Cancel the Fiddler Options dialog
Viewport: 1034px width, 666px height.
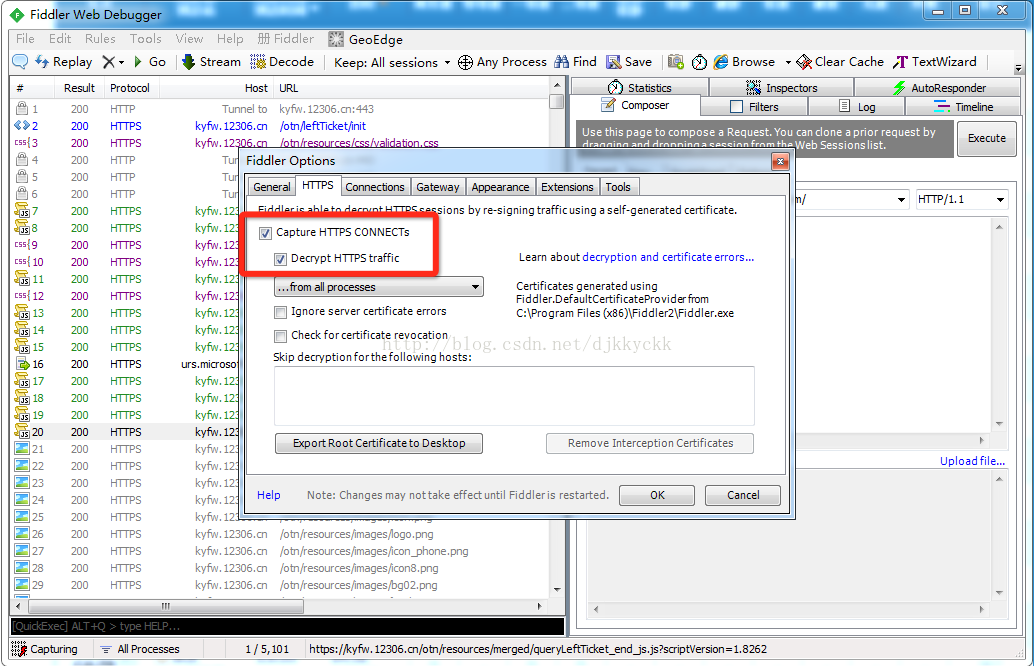click(743, 495)
